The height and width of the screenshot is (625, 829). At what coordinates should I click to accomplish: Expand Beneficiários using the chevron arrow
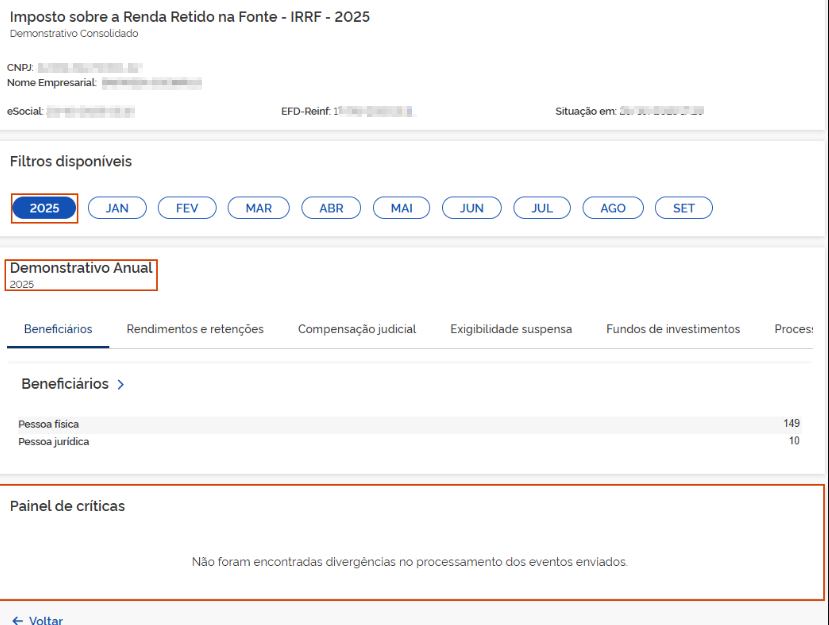(x=120, y=384)
